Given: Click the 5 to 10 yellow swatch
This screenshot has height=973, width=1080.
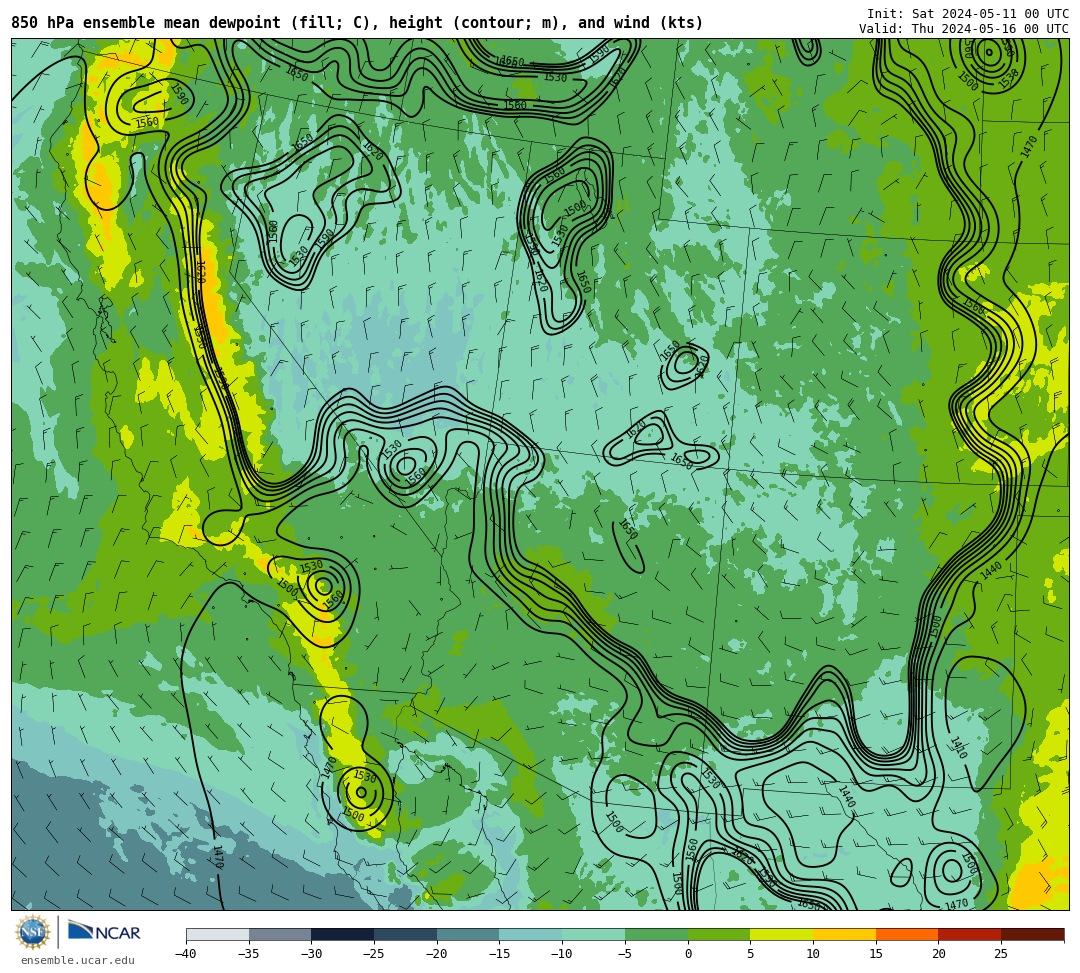Looking at the screenshot, I should (x=782, y=934).
